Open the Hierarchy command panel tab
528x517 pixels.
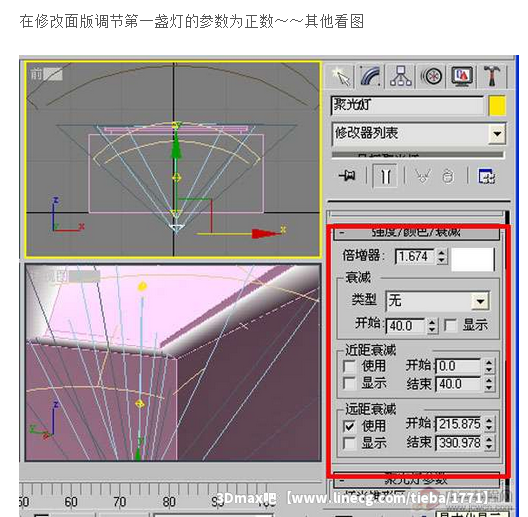click(x=400, y=76)
